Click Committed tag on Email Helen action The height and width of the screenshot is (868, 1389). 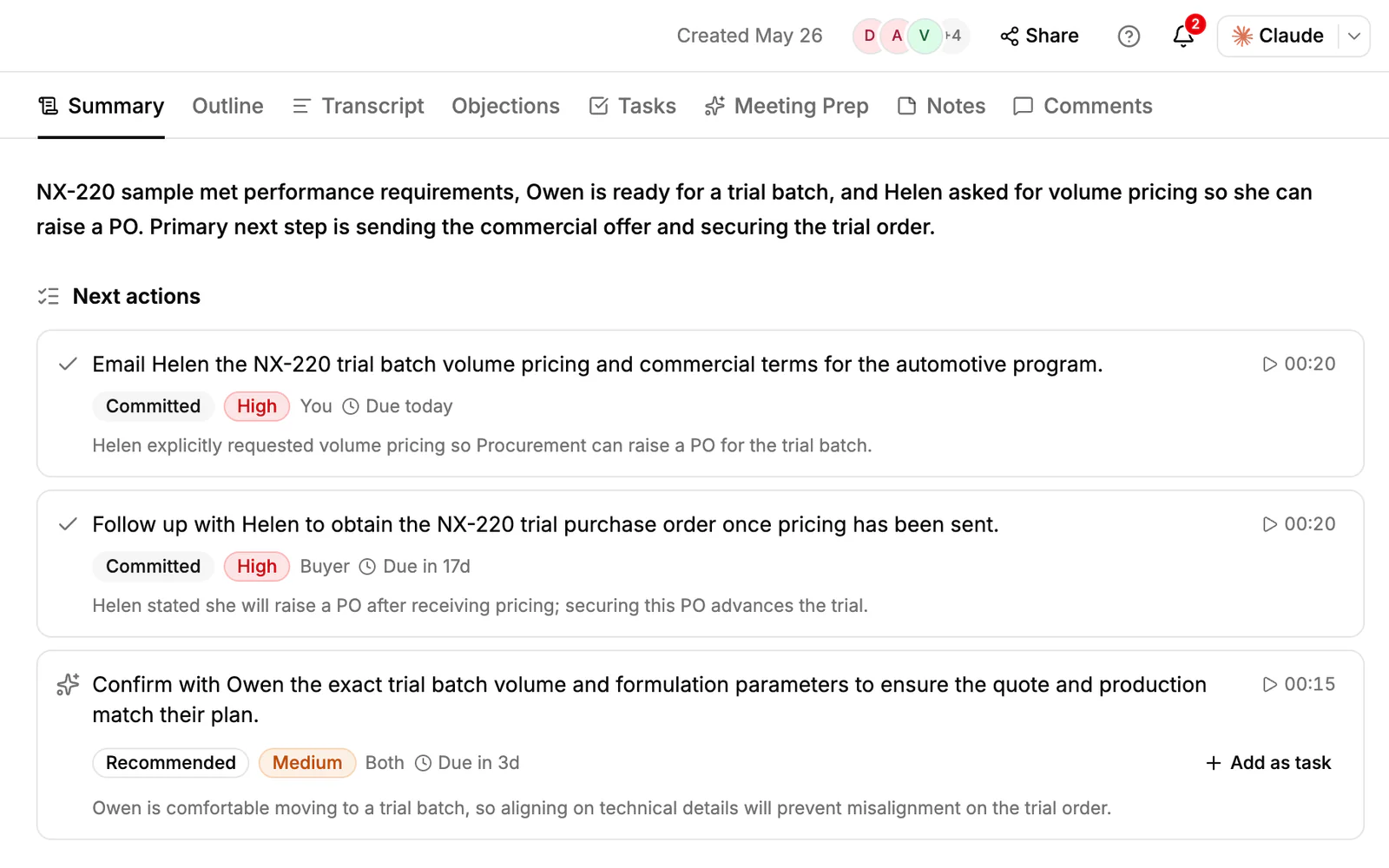coord(153,406)
